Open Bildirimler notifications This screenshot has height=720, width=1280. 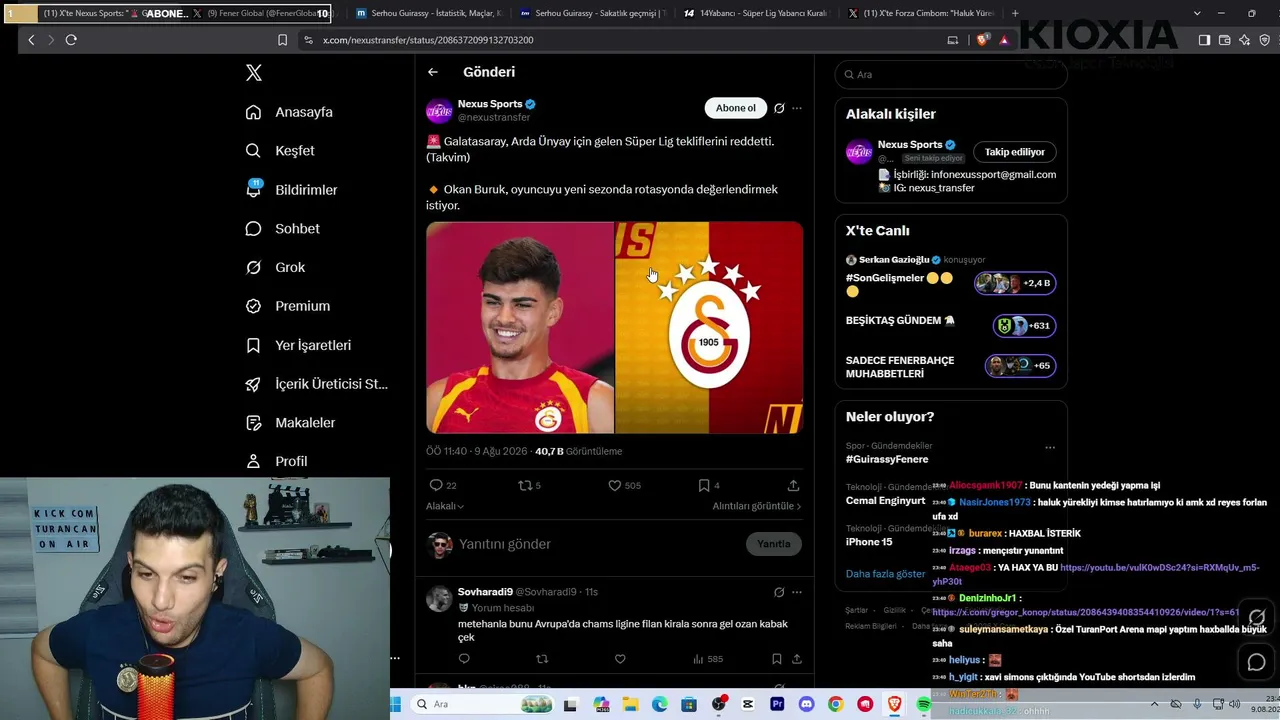click(x=292, y=190)
